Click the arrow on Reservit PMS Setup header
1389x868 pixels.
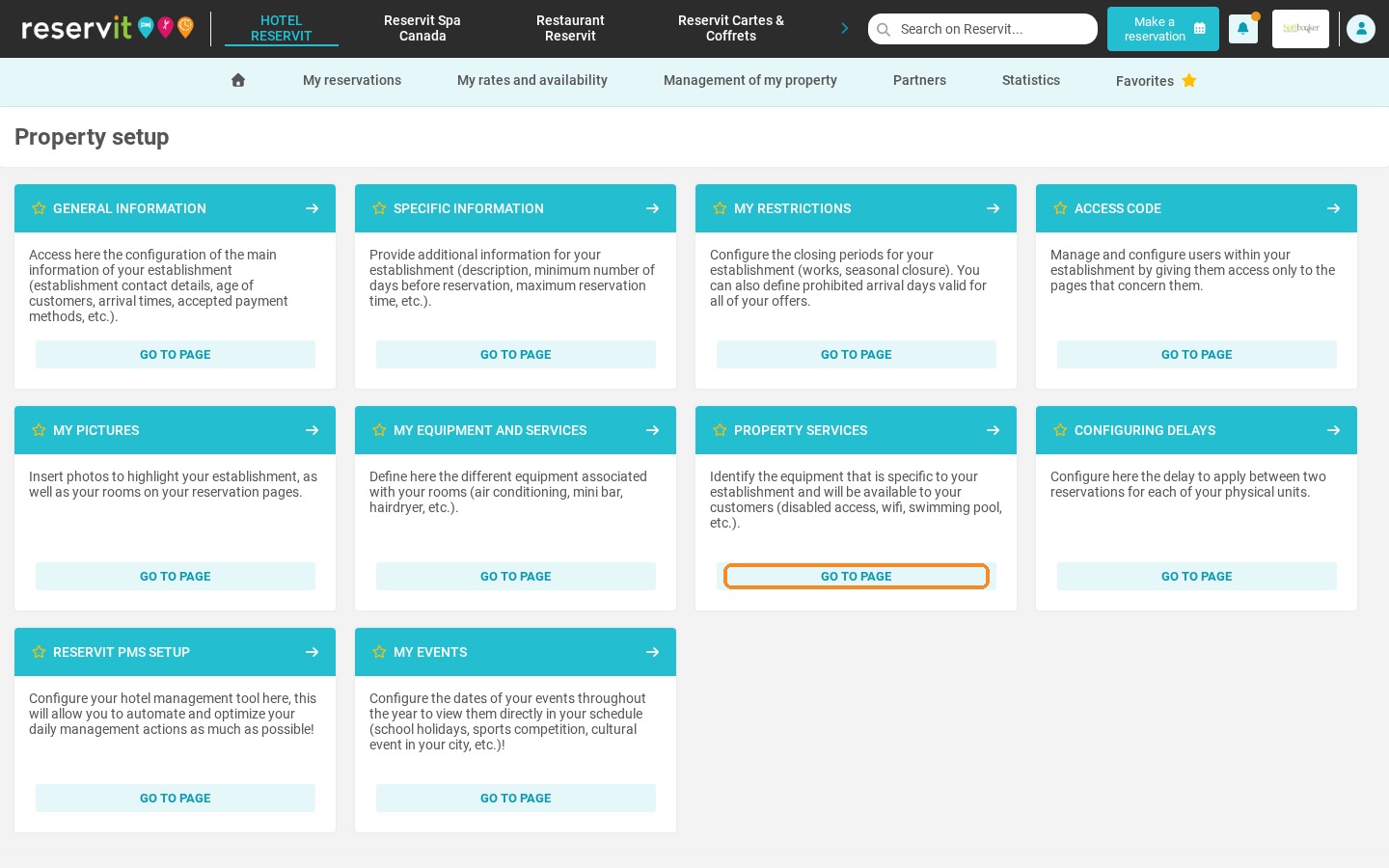click(x=312, y=652)
